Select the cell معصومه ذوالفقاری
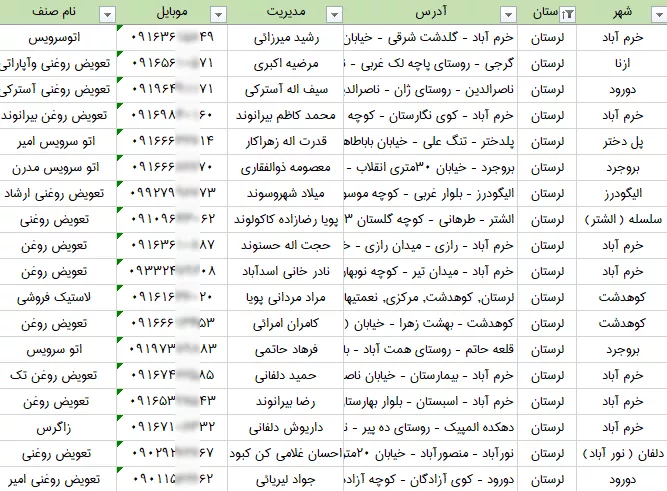Image resolution: width=667 pixels, height=491 pixels. pyautogui.click(x=285, y=168)
